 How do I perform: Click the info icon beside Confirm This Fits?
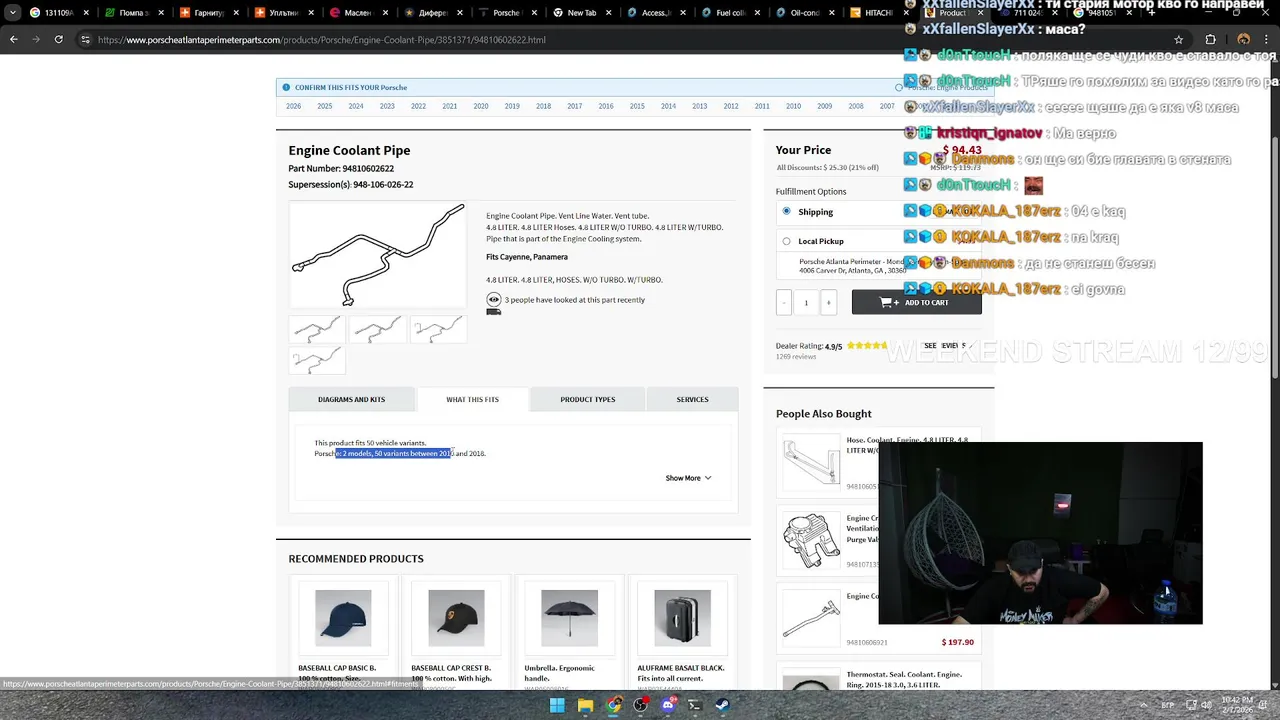point(286,87)
